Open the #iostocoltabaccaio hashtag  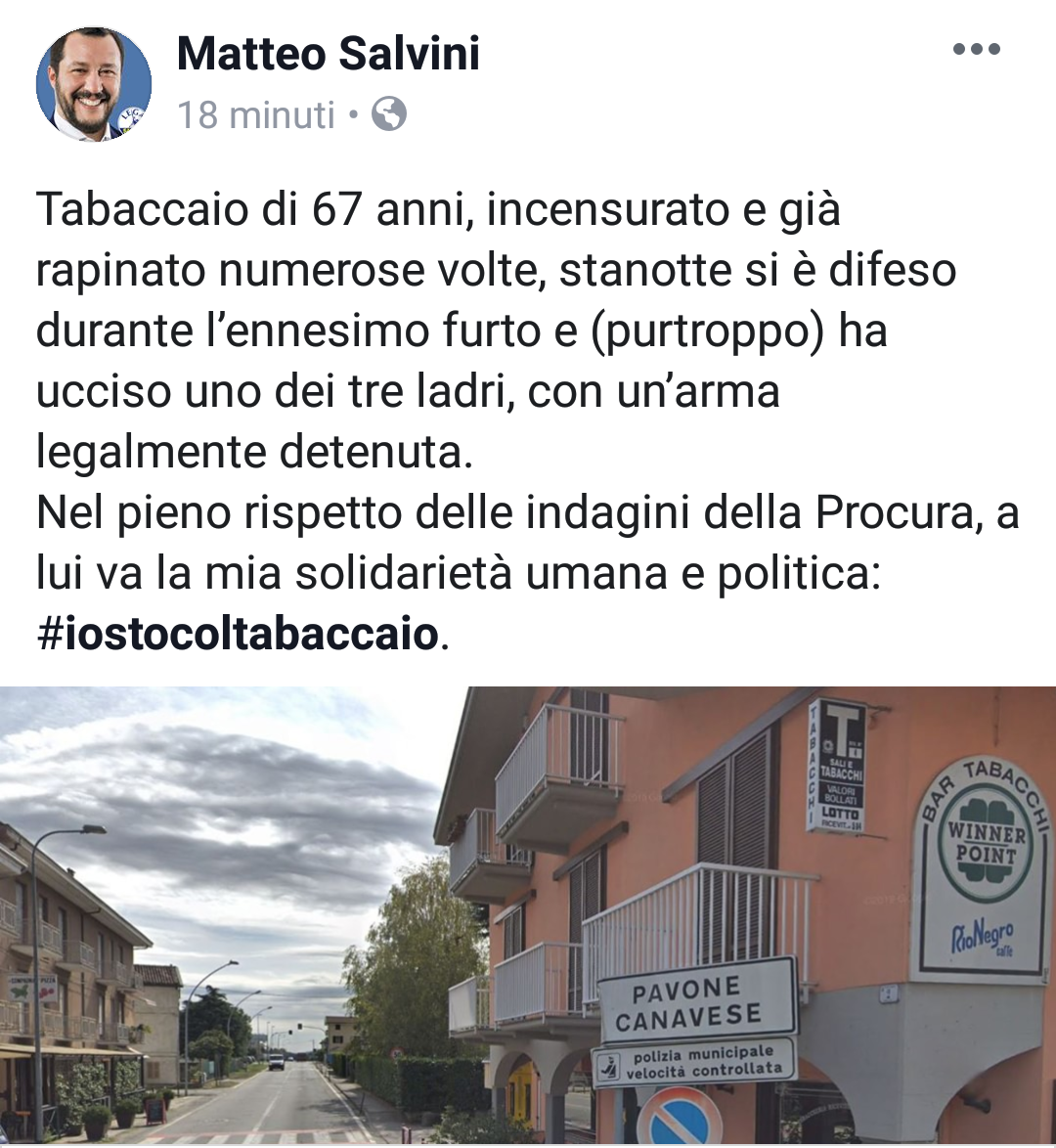tap(238, 633)
